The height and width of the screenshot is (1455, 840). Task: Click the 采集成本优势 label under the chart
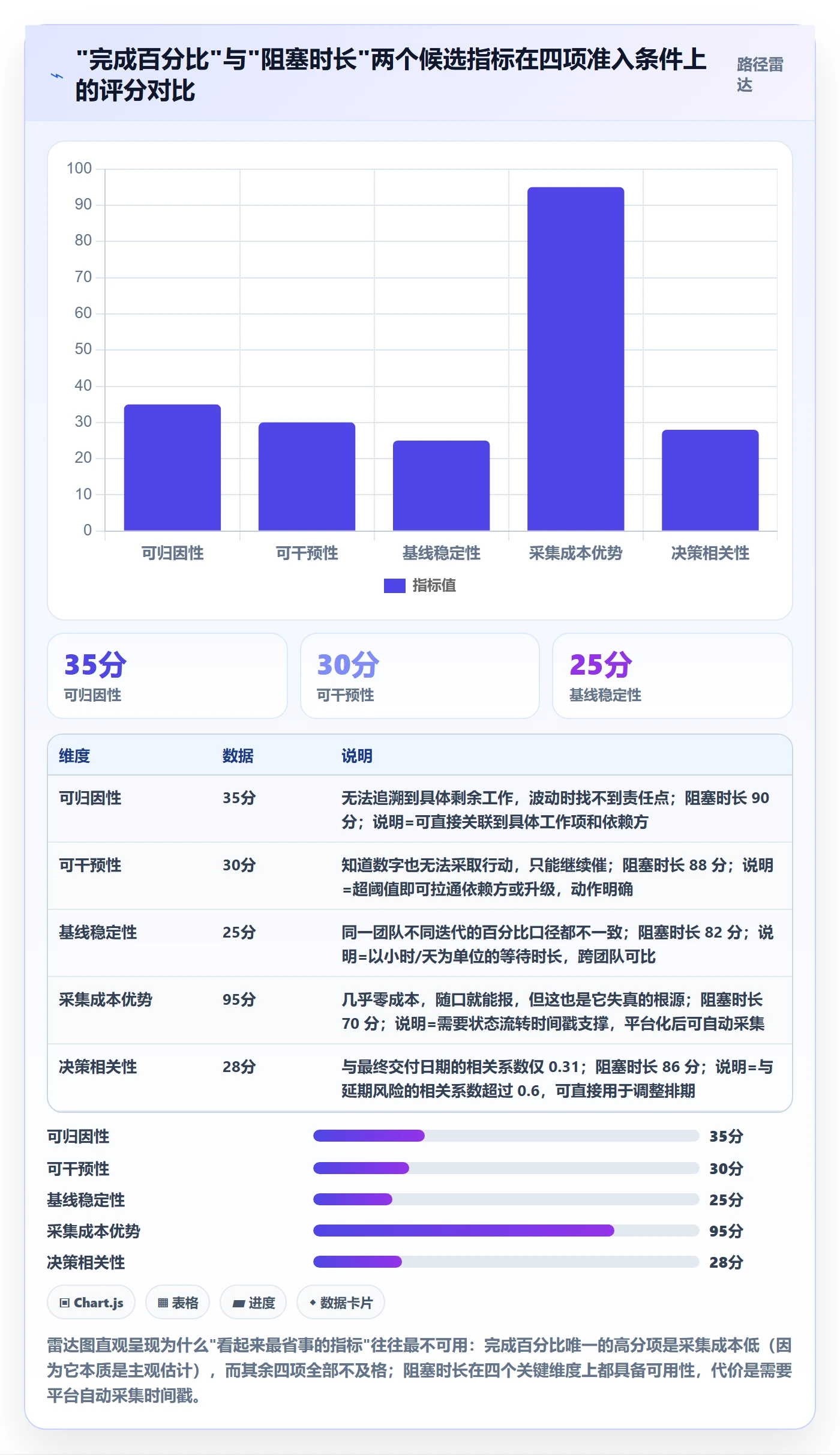tap(576, 553)
